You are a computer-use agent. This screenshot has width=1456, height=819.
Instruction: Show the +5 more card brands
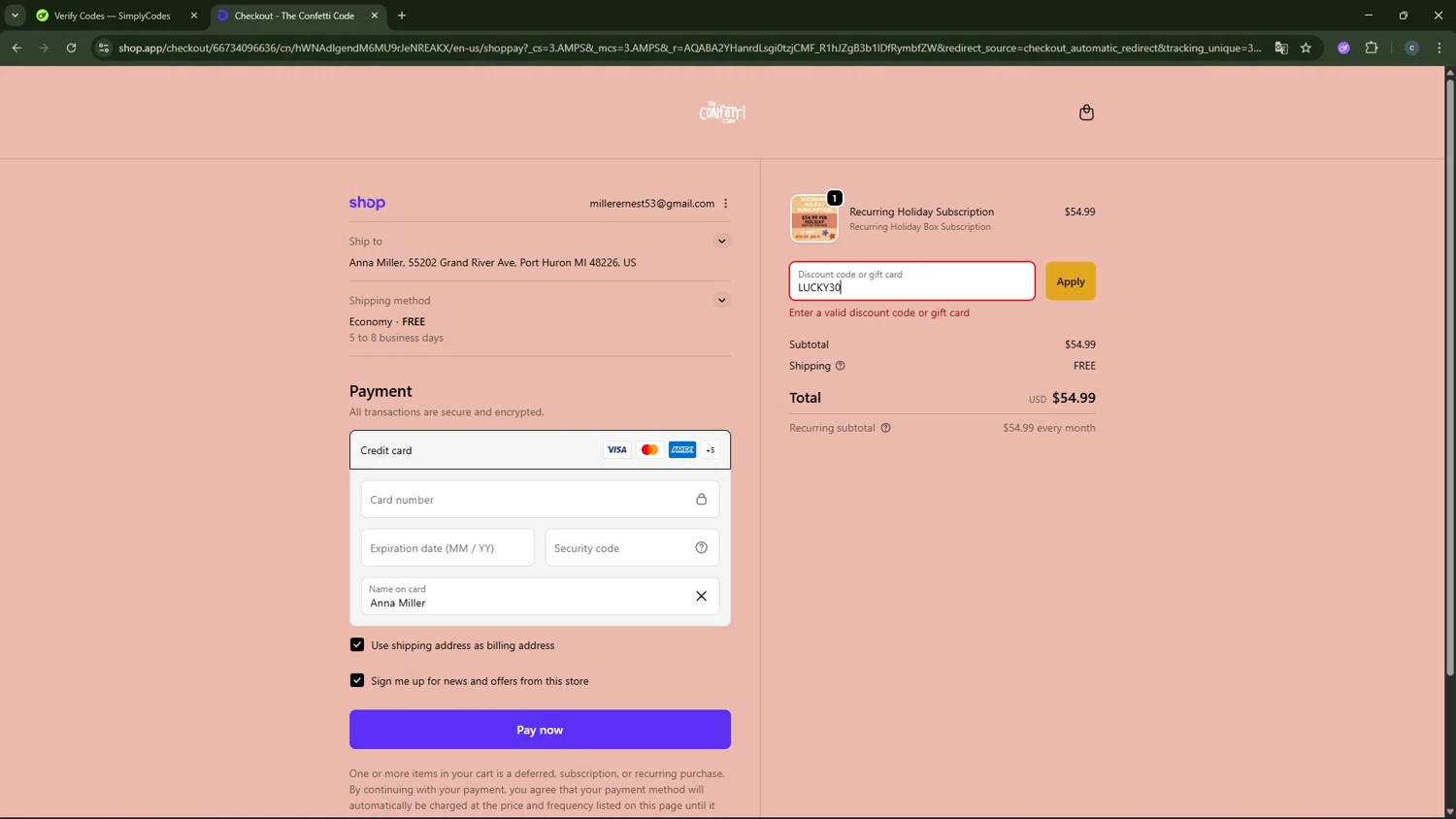711,450
